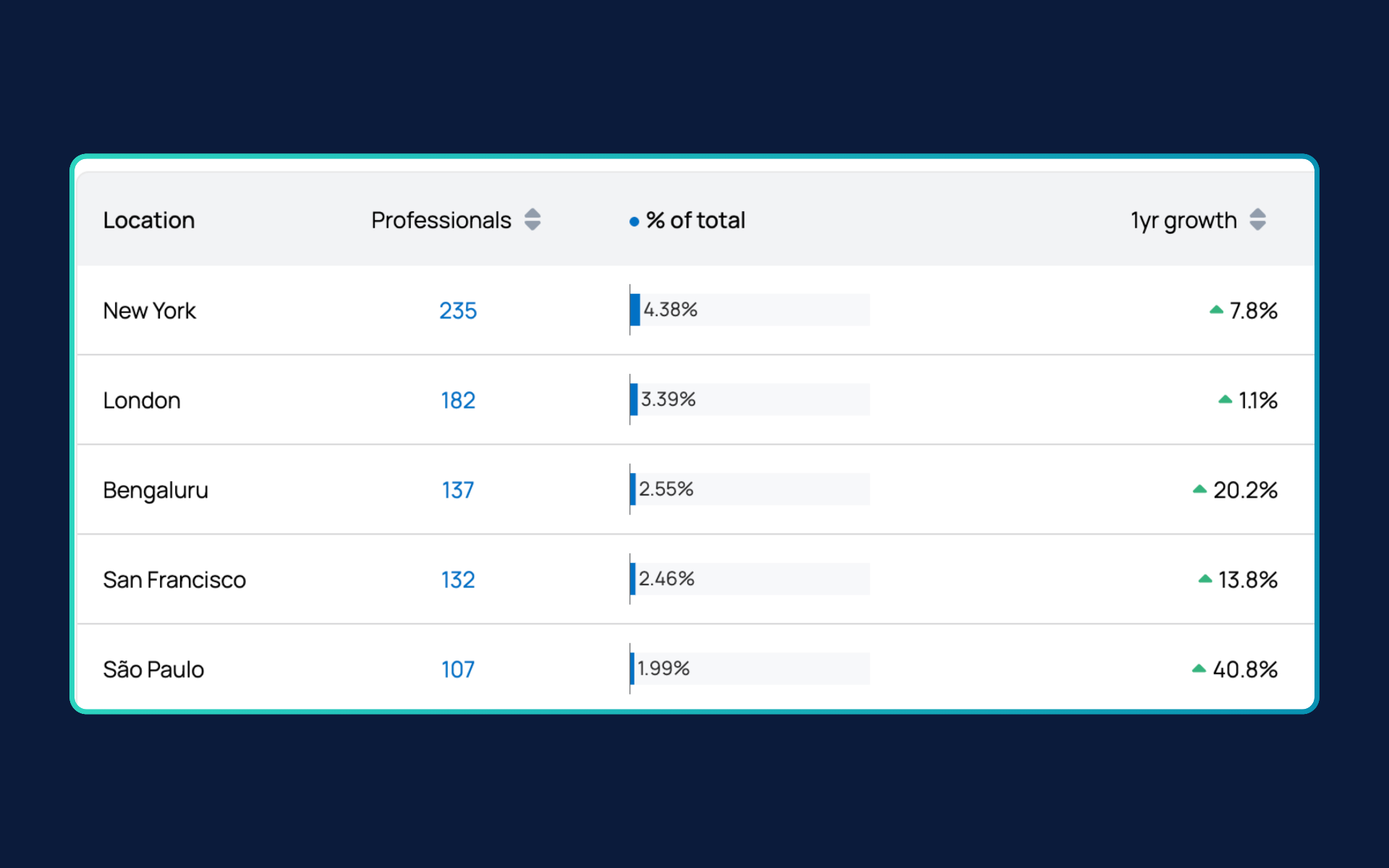Open the 235 professionals link
The image size is (1389, 868).
point(458,310)
